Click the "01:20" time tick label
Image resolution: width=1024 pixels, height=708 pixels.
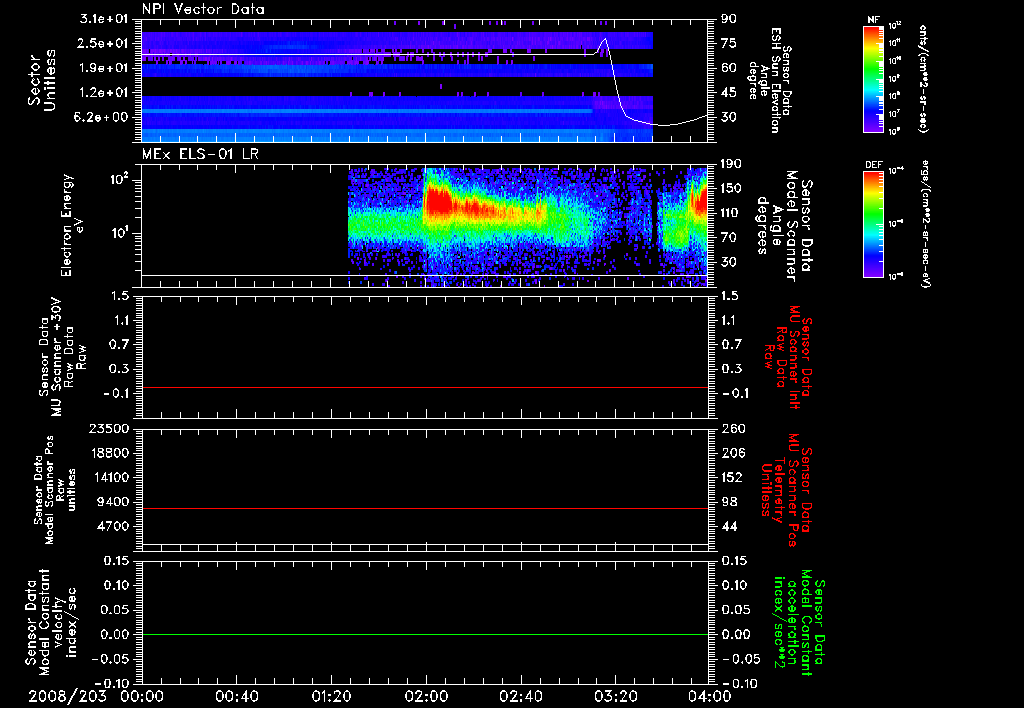[331, 696]
